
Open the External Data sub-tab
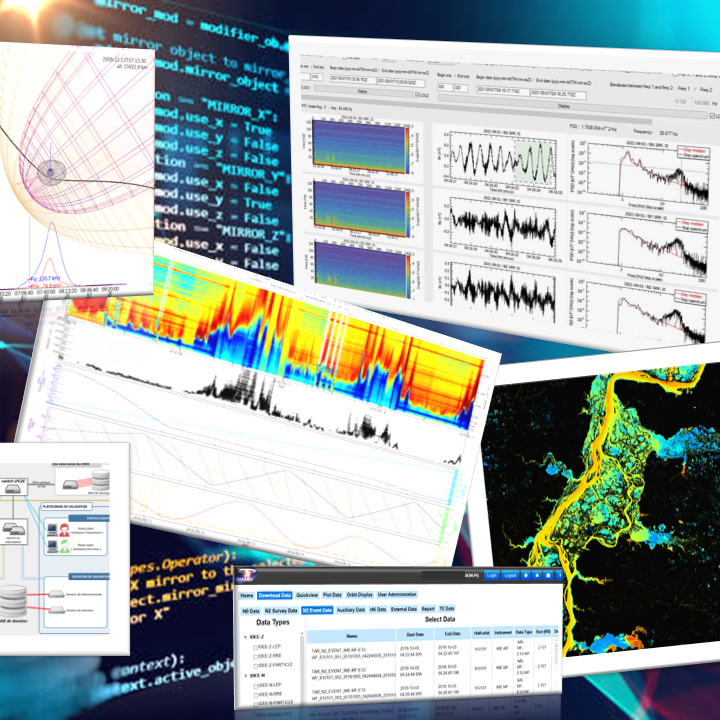pos(404,609)
